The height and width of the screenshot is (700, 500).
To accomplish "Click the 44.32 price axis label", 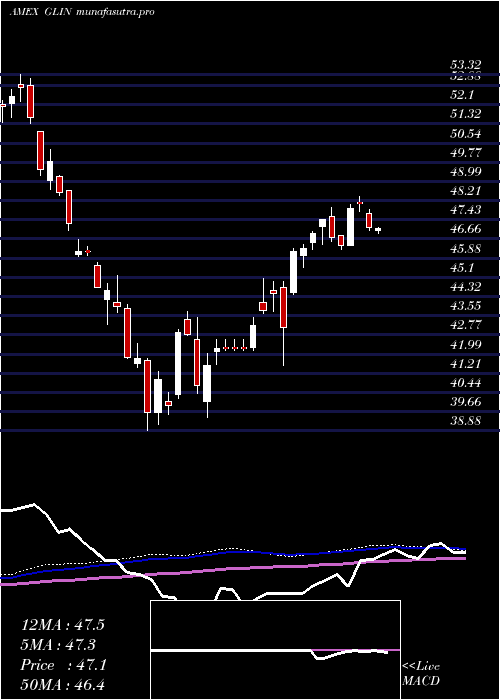I will click(x=465, y=287).
